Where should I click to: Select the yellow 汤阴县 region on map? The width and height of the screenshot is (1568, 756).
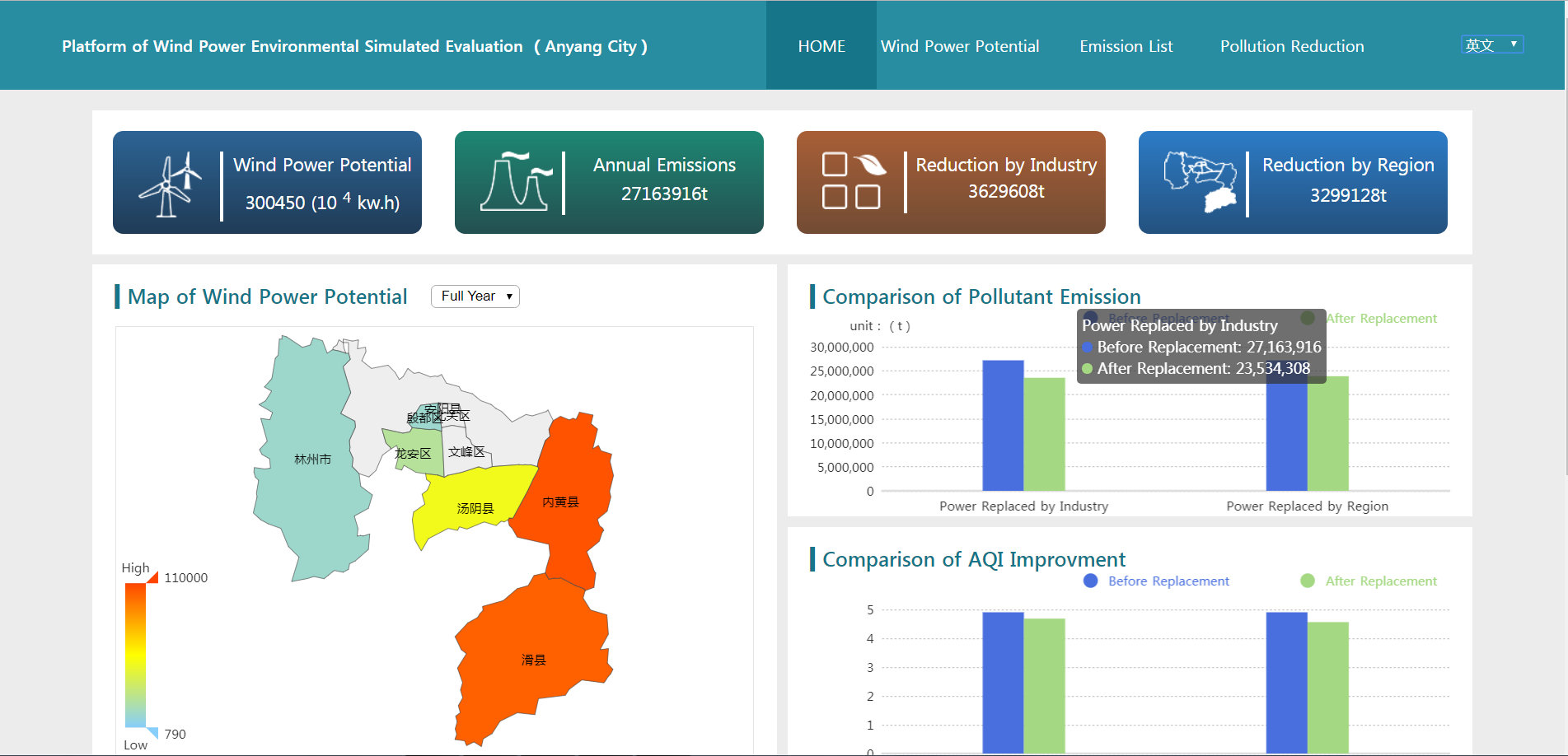[474, 505]
